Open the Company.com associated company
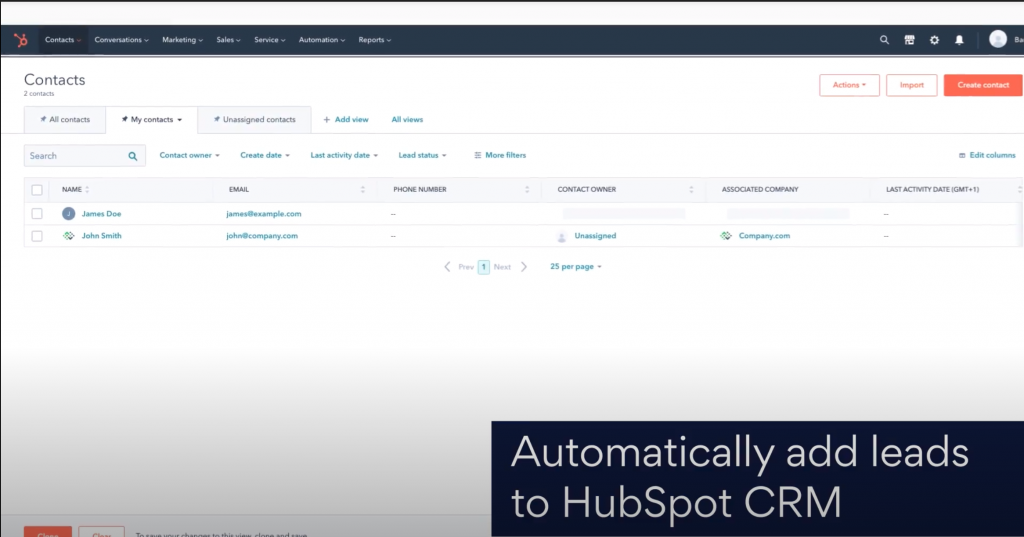The width and height of the screenshot is (1024, 537). (764, 236)
